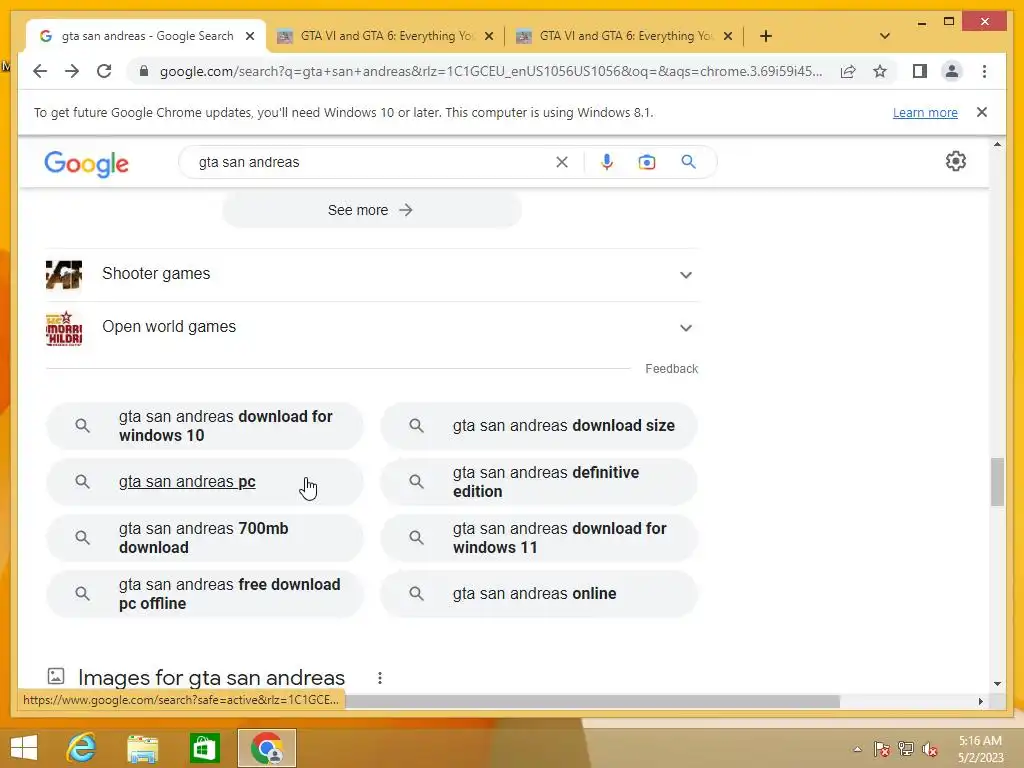Screen dimensions: 1024x768
Task: Dismiss the Chrome update notice bar
Action: click(982, 112)
